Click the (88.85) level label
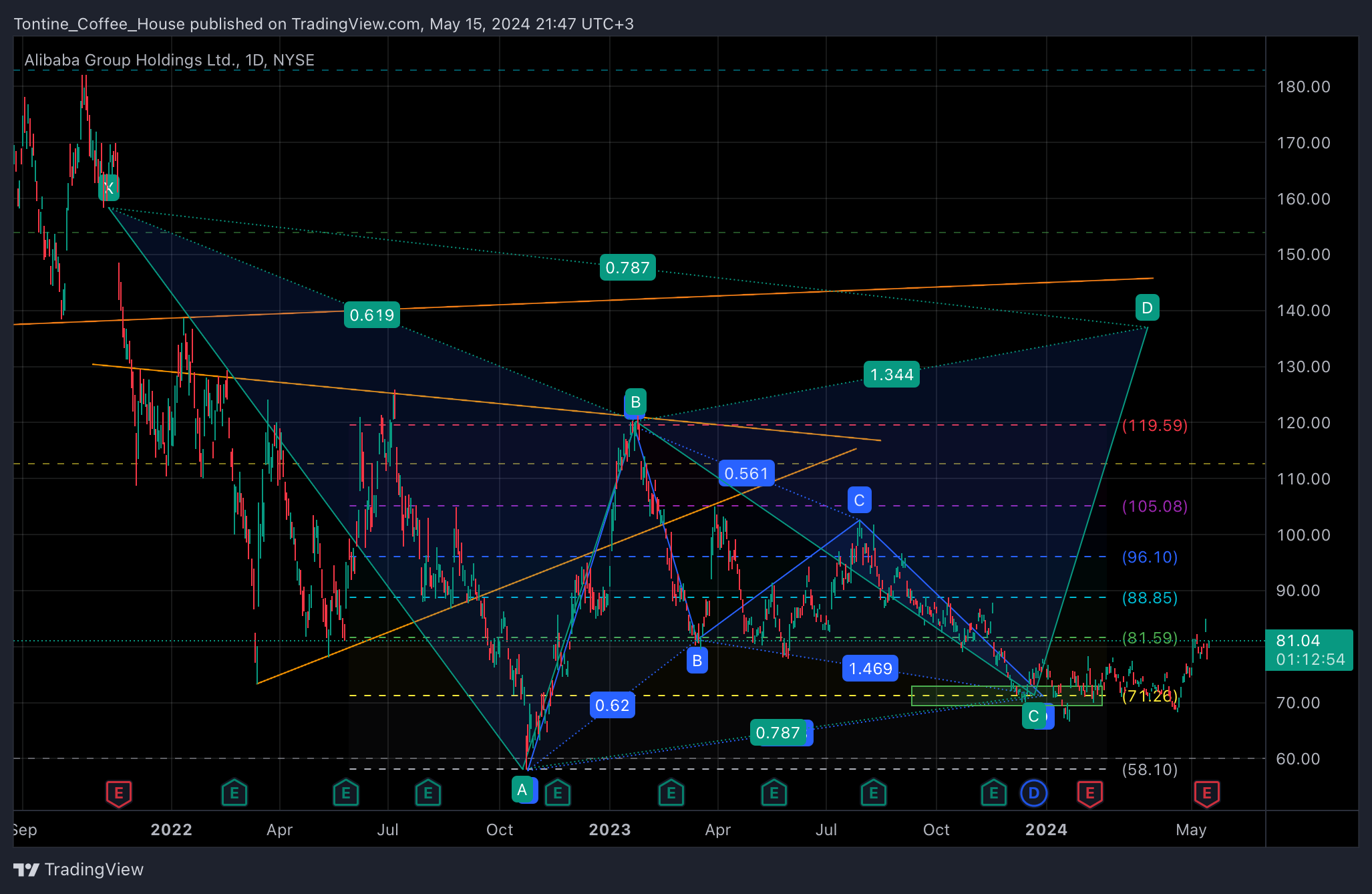The height and width of the screenshot is (894, 1372). [x=1150, y=598]
